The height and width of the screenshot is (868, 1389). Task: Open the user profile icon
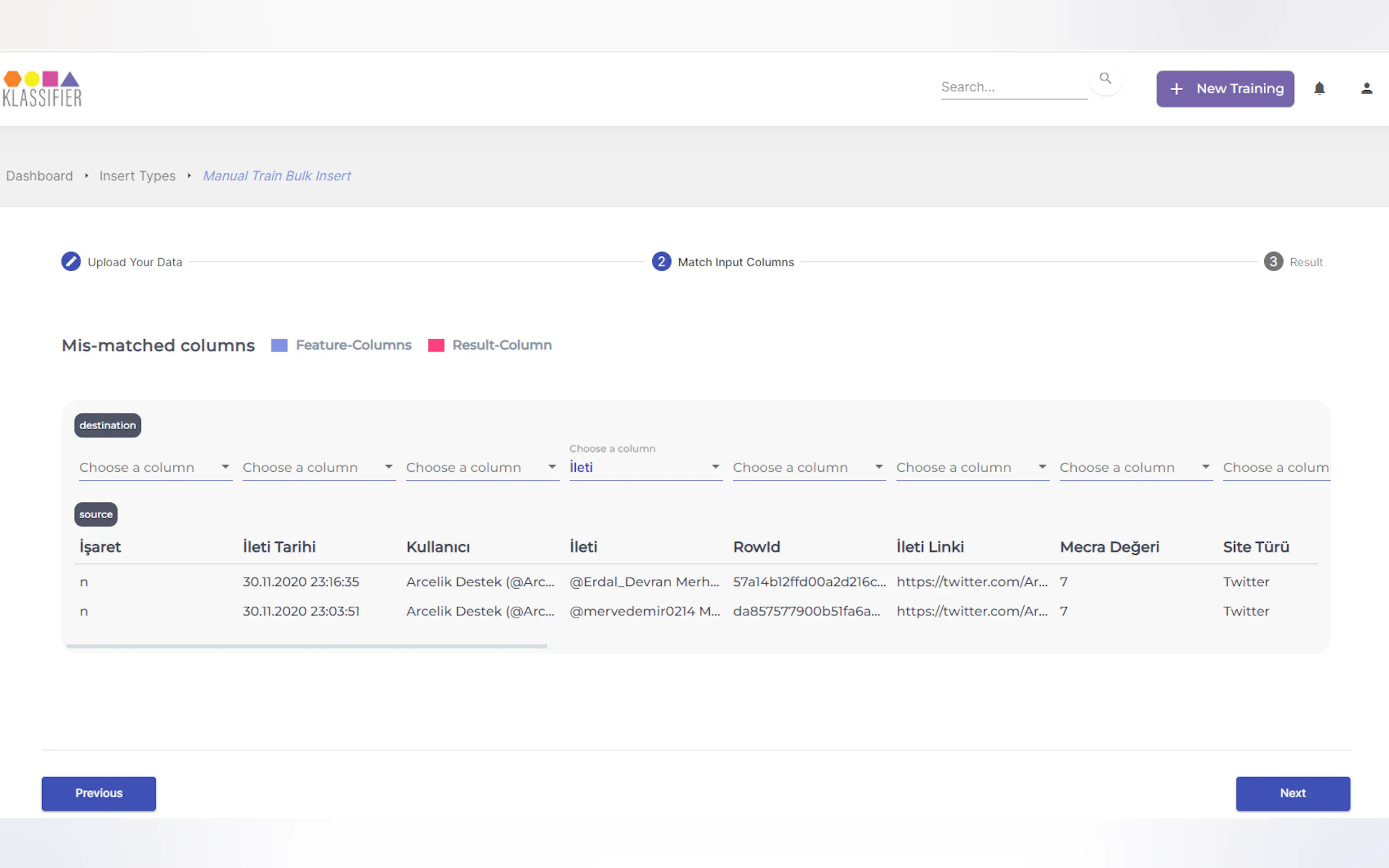[x=1366, y=89]
